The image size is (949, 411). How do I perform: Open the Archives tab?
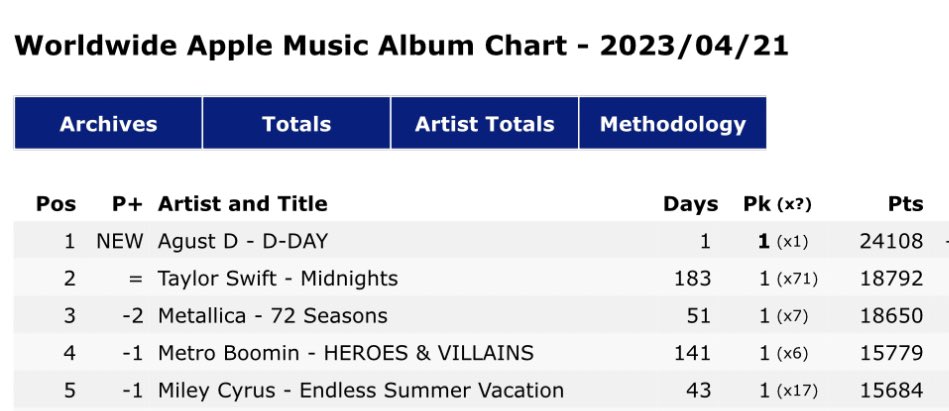[x=108, y=123]
